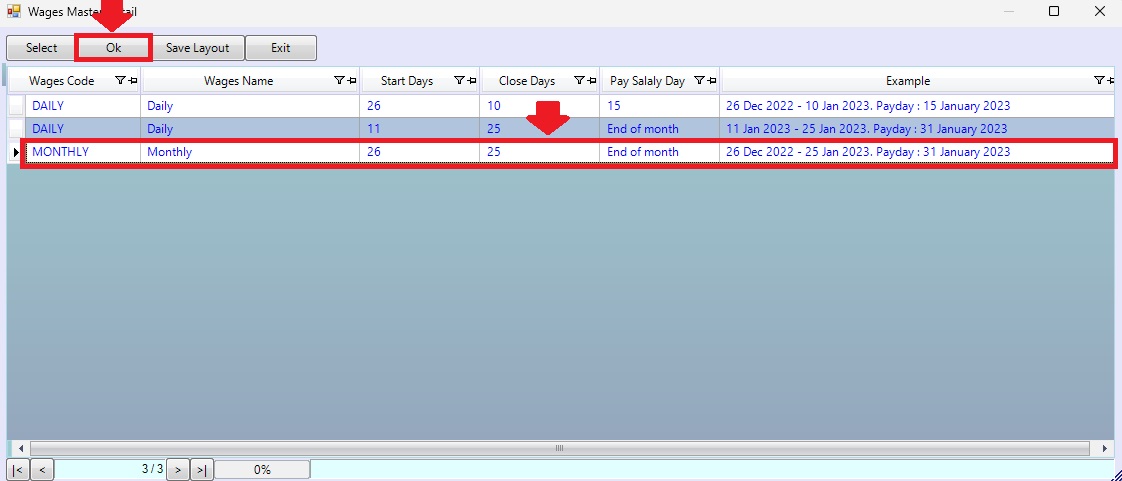This screenshot has width=1122, height=481.
Task: Go to the previous record
Action: click(42, 469)
